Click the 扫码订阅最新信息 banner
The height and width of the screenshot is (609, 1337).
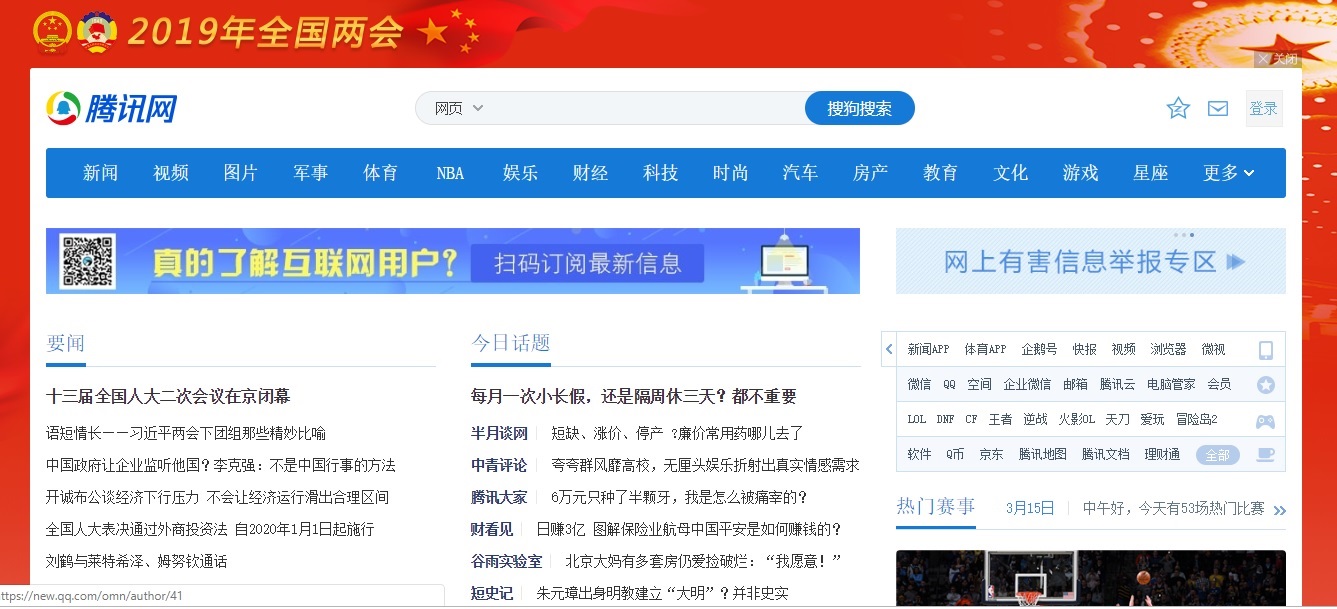coord(453,261)
